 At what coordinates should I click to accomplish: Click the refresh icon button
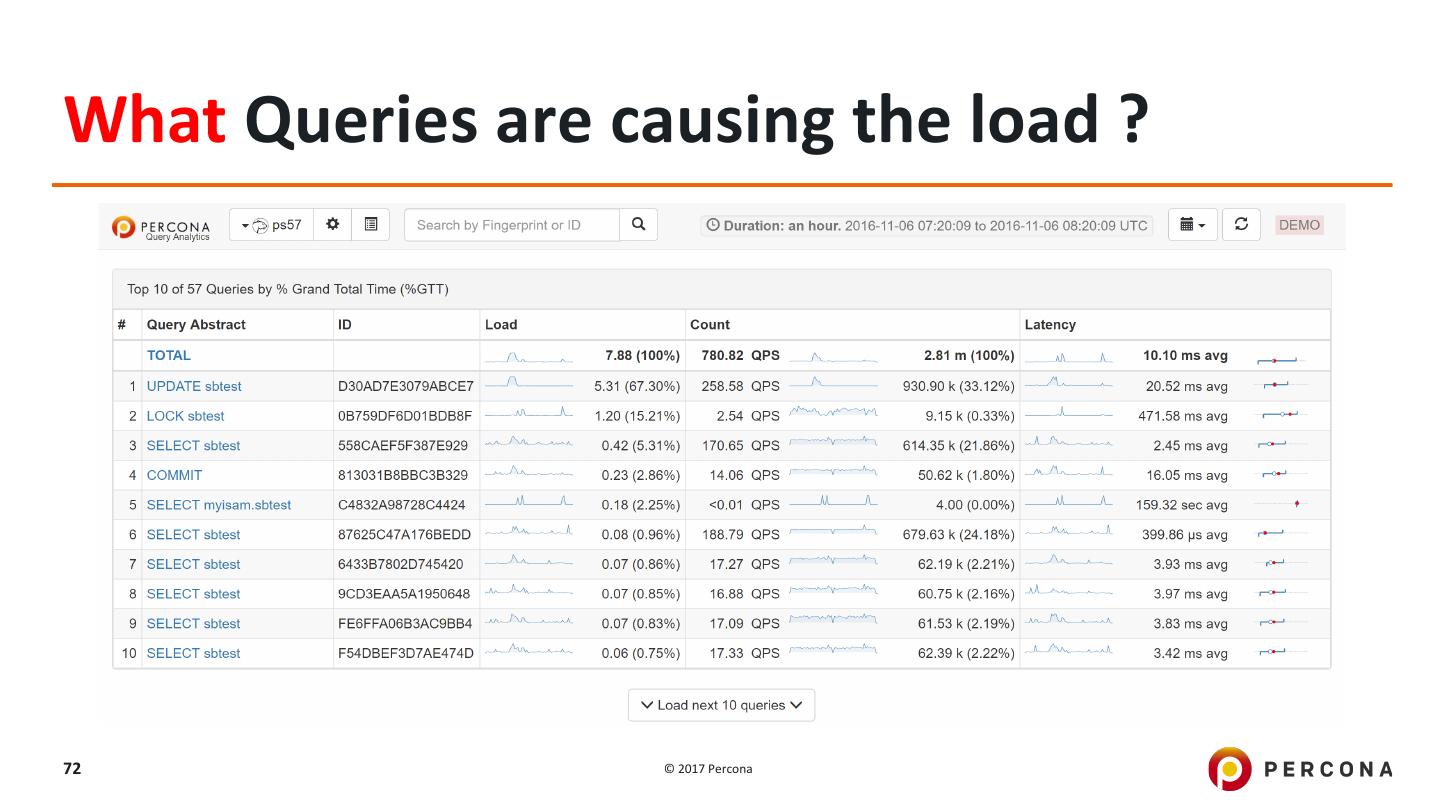(x=1241, y=225)
